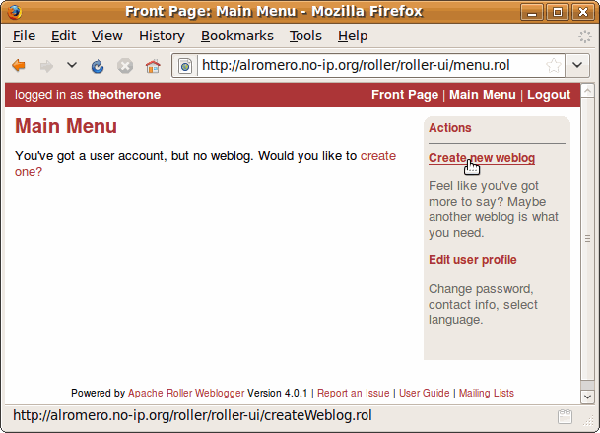This screenshot has height=433, width=600.
Task: Open the File menu
Action: coord(24,36)
